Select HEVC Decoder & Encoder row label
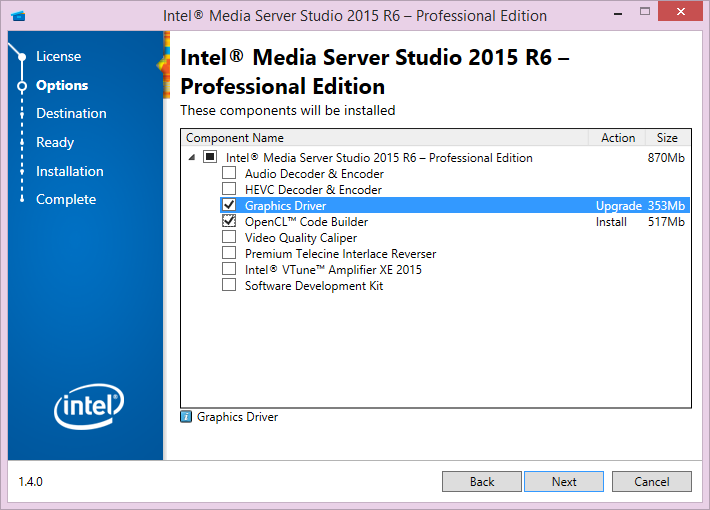Screen dimensions: 710x510 pos(313,190)
